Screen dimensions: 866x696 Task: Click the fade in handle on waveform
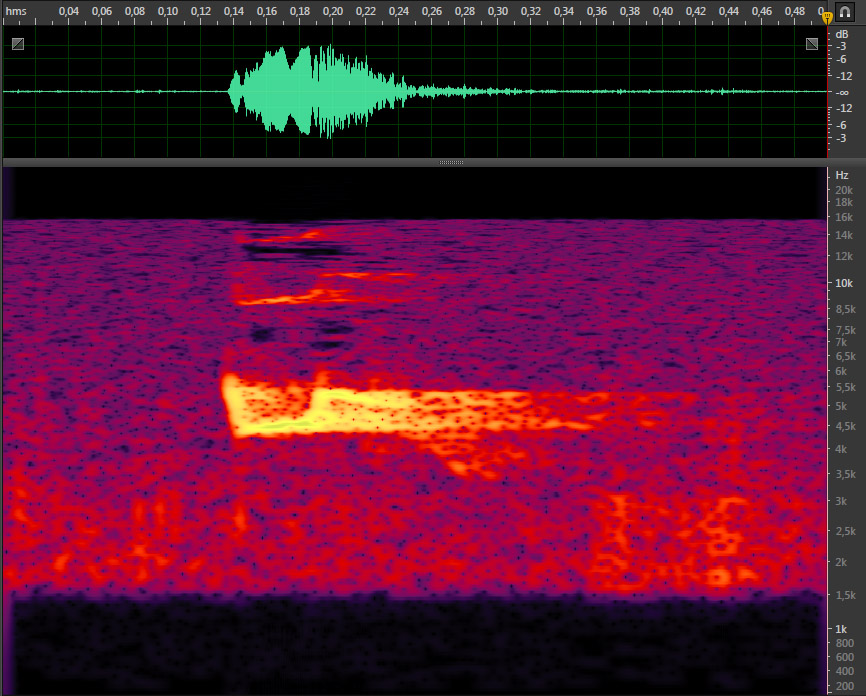click(x=18, y=44)
